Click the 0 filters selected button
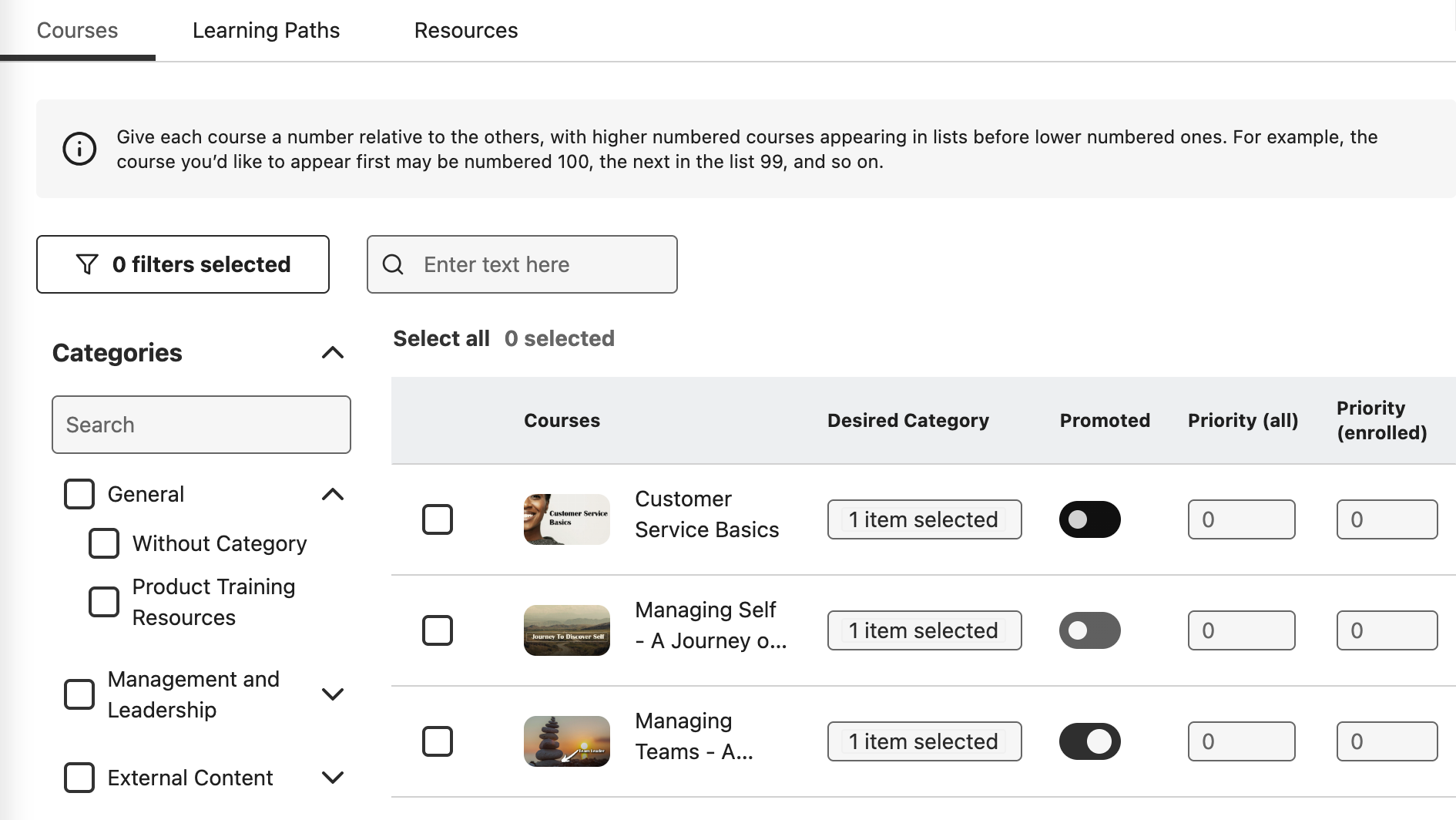This screenshot has height=820, width=1456. (183, 264)
